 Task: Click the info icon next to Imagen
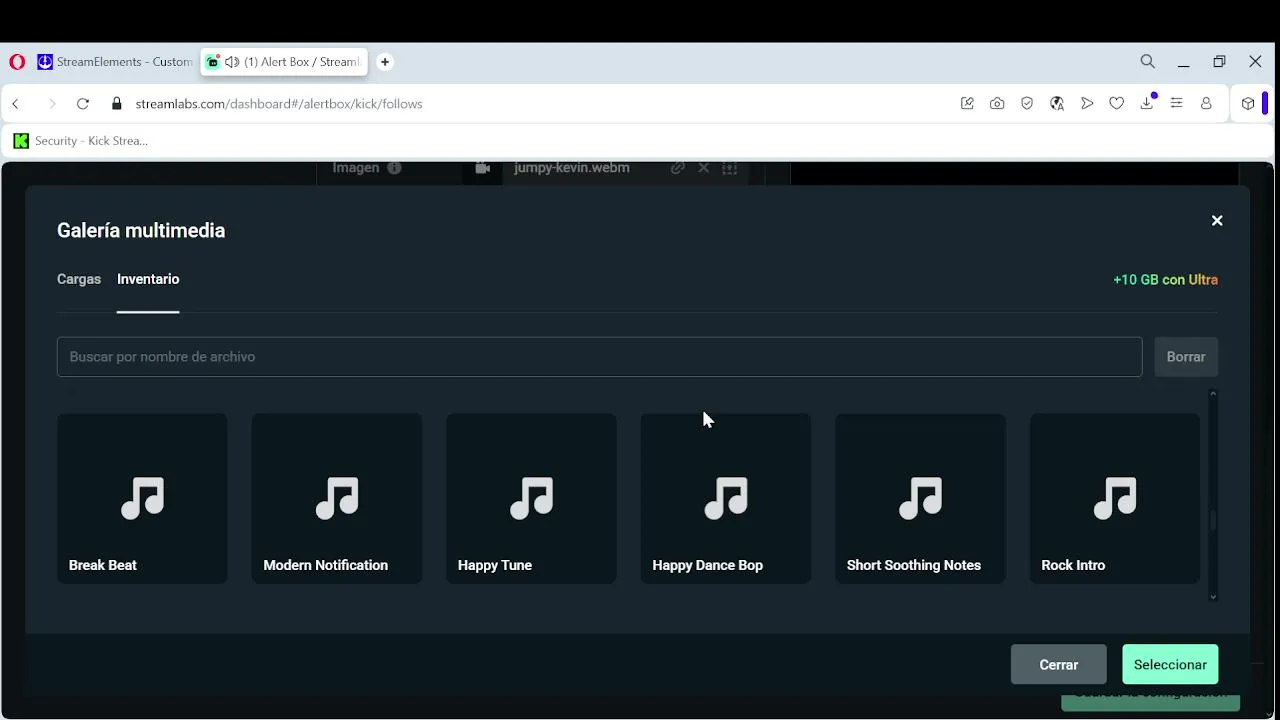pyautogui.click(x=394, y=168)
